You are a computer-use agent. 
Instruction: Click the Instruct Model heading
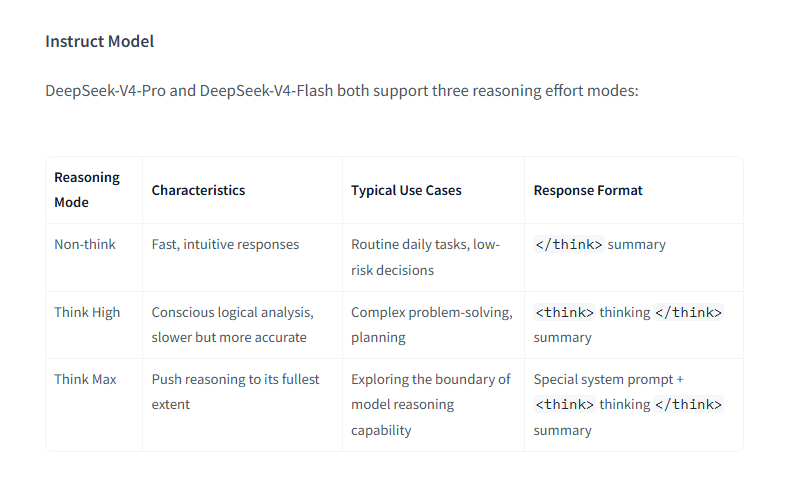[x=100, y=41]
